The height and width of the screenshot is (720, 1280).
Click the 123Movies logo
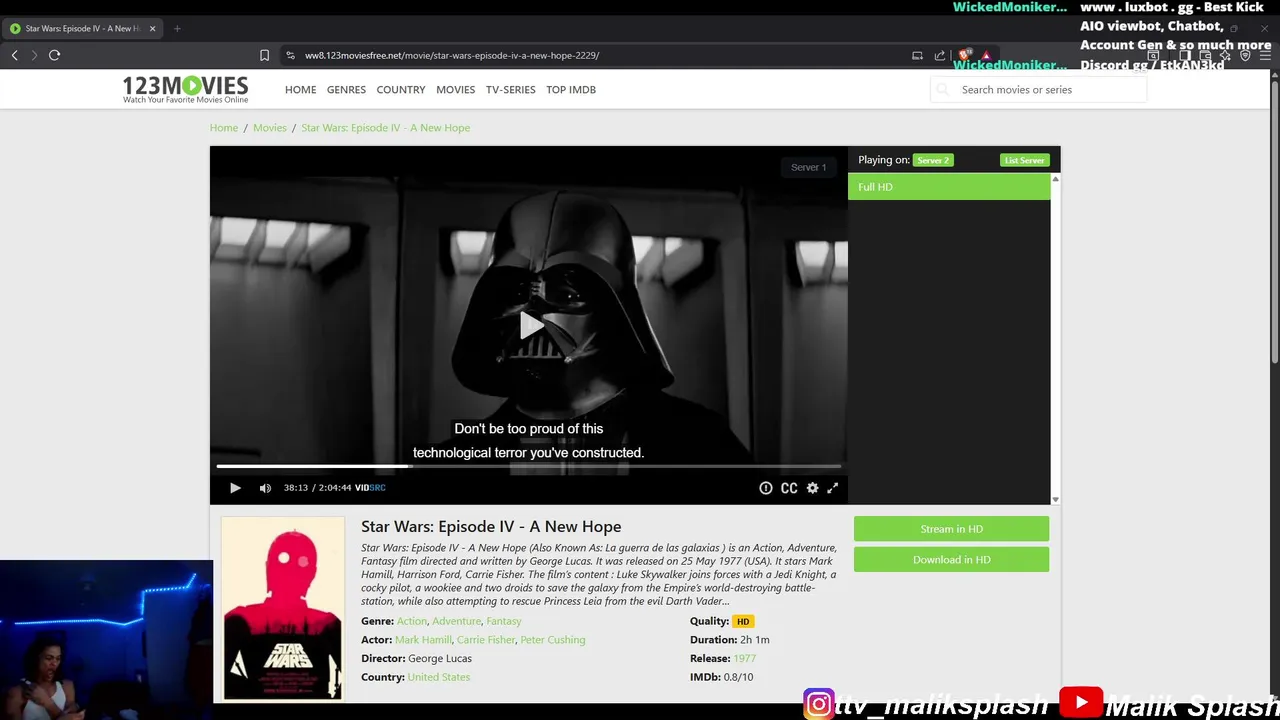click(185, 89)
